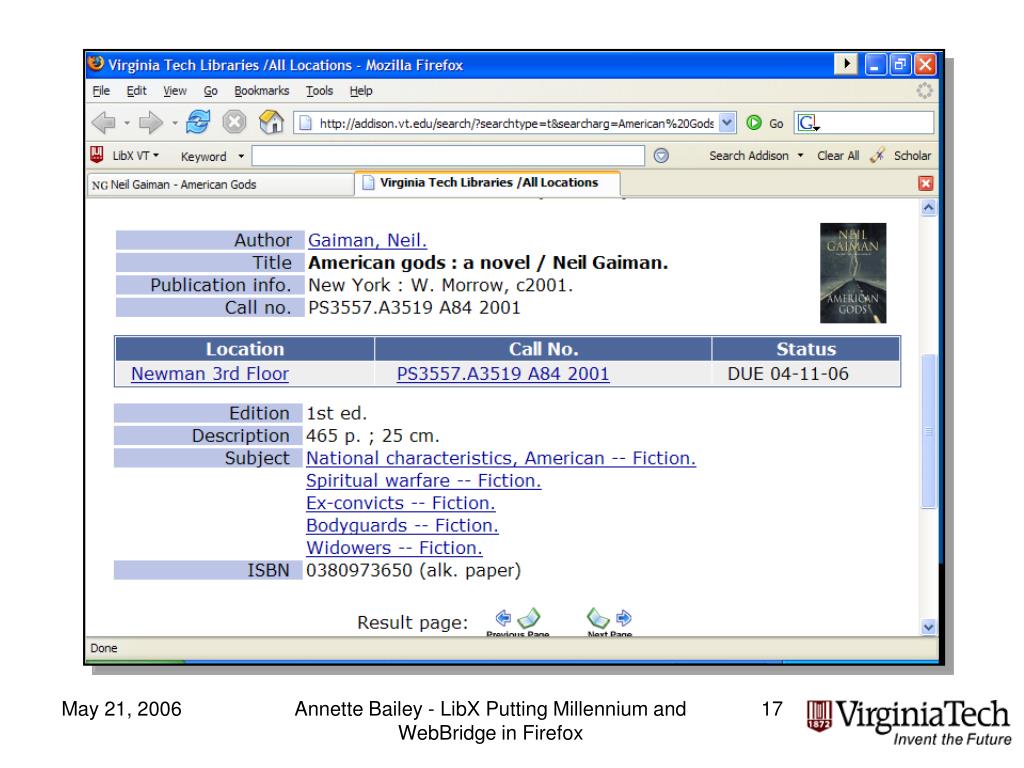Click Widowers -- Fiction subject link
Screen dimensions: 1024x768
394,548
